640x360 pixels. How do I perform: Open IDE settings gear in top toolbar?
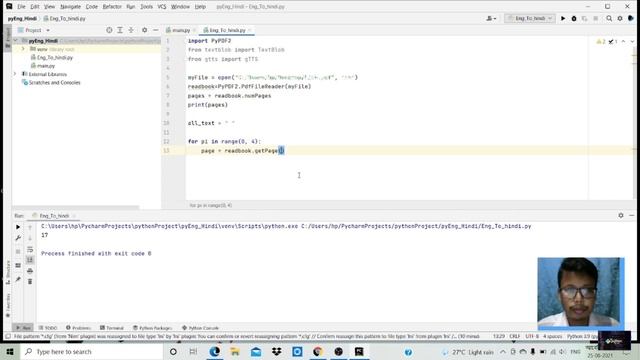(620, 18)
